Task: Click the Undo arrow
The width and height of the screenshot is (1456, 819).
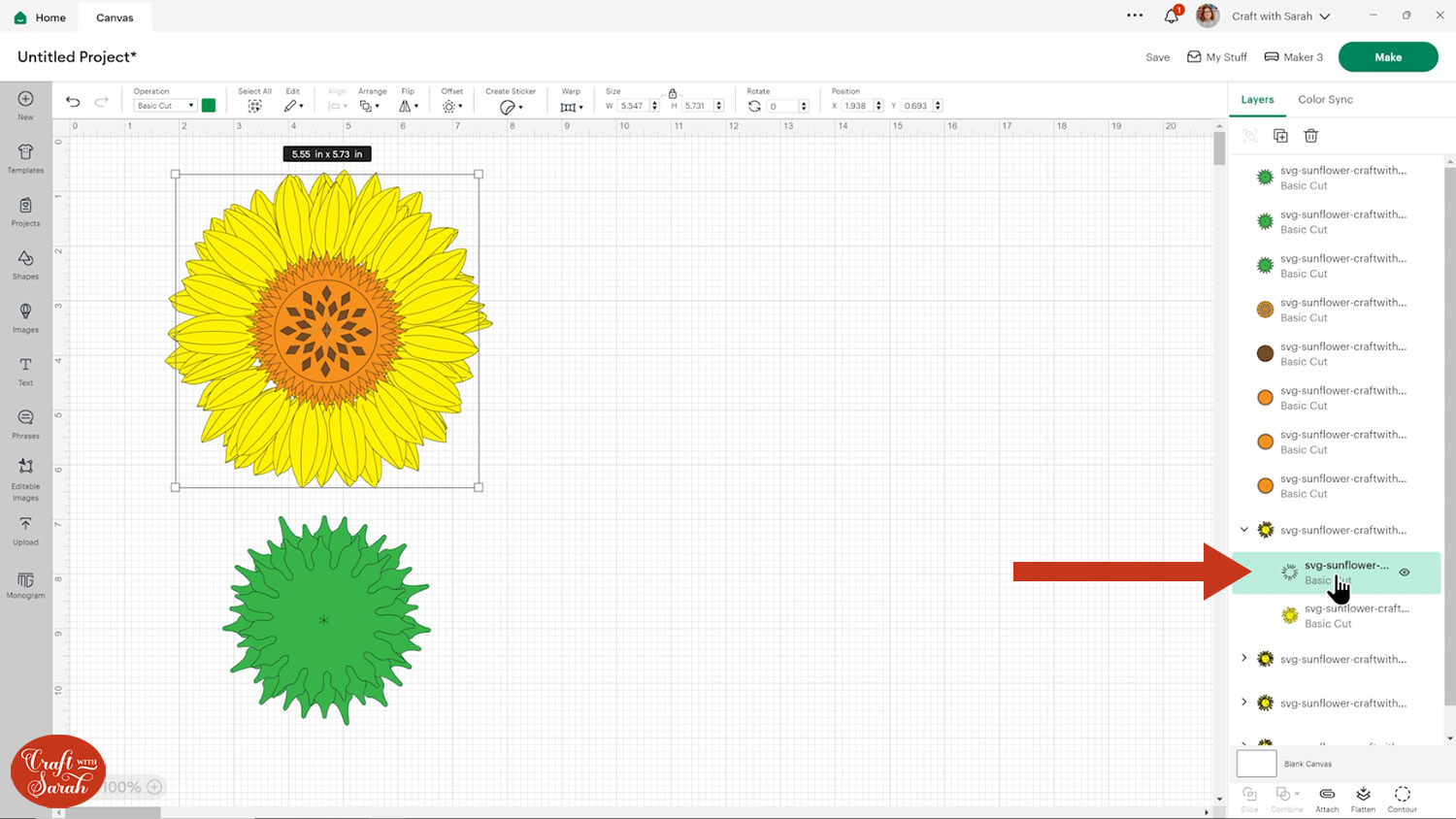Action: (x=73, y=102)
